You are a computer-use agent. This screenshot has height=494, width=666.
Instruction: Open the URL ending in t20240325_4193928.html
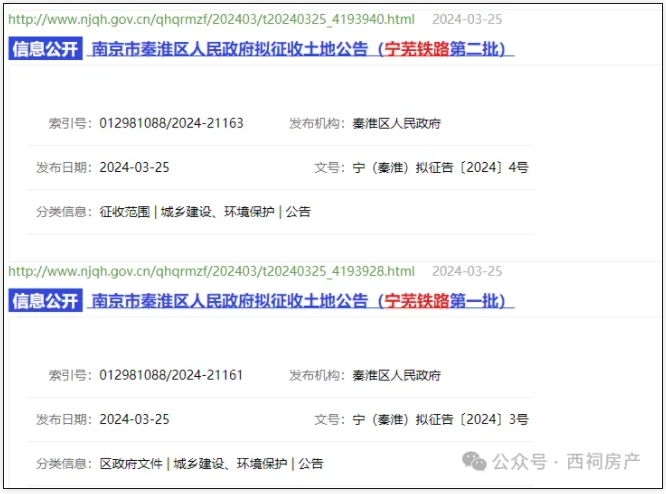(211, 271)
